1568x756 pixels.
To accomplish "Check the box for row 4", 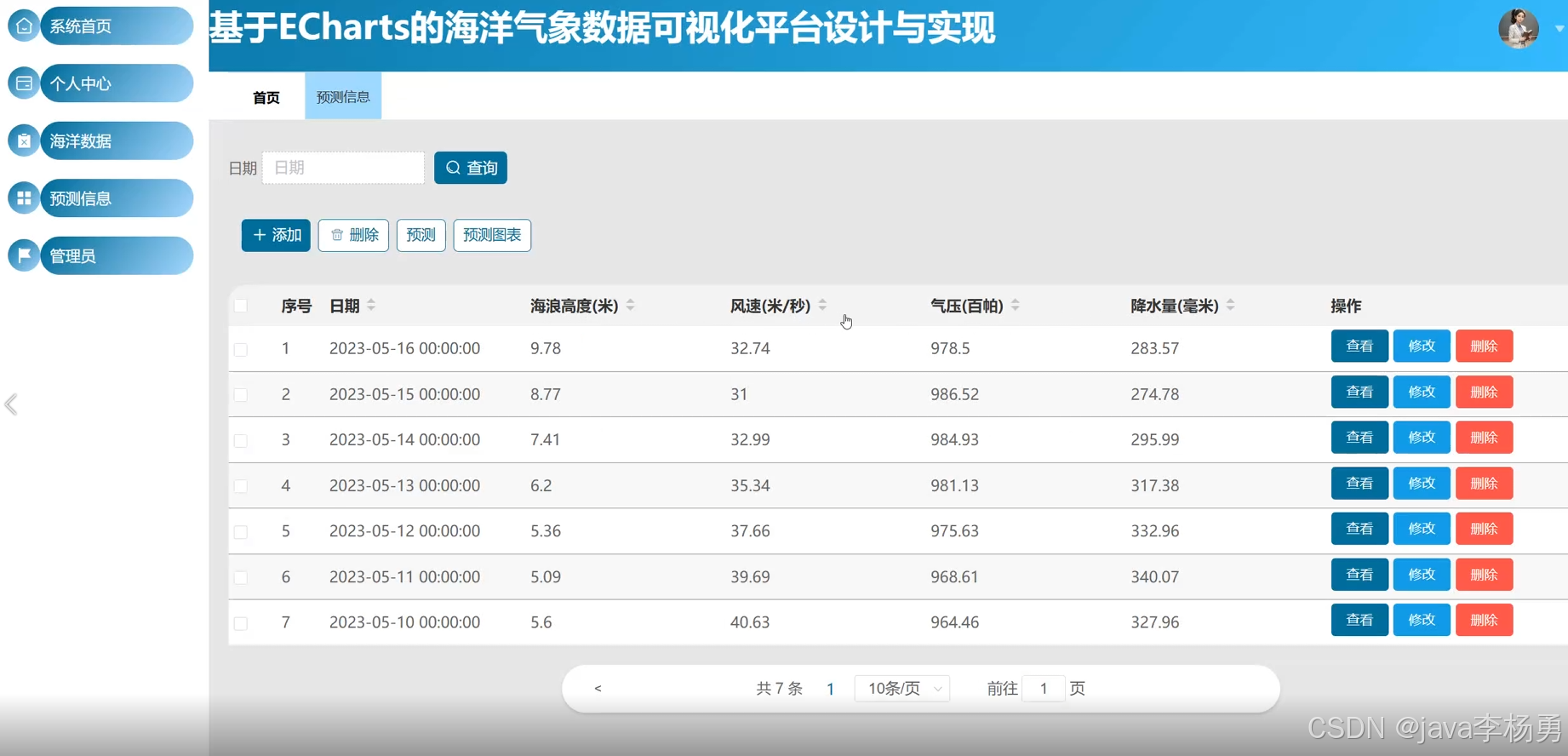I will pyautogui.click(x=241, y=486).
